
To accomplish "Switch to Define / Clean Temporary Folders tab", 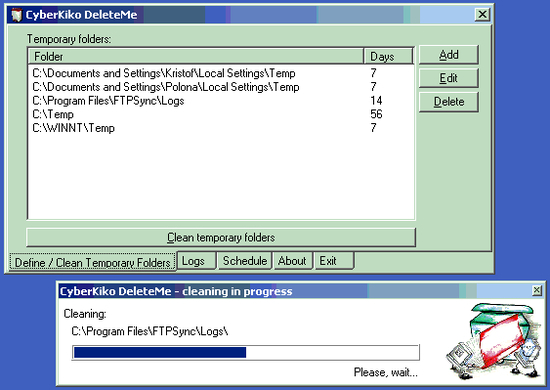I will coord(93,262).
